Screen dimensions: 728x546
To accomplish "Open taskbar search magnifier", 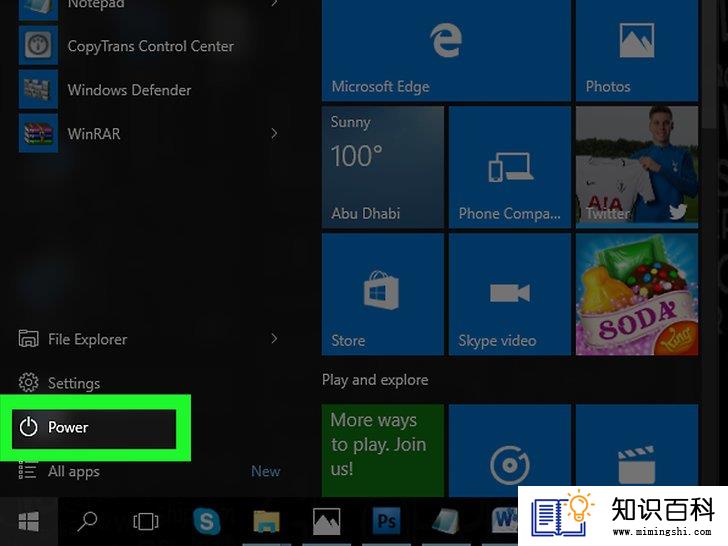I will pyautogui.click(x=87, y=521).
